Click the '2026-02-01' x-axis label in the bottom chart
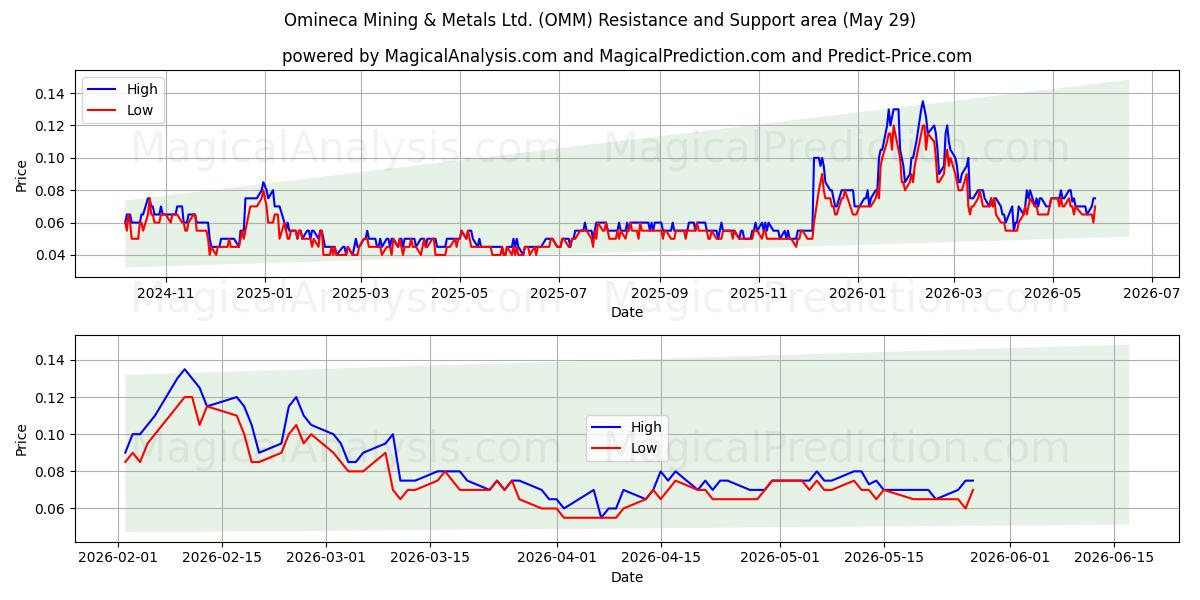 119,559
